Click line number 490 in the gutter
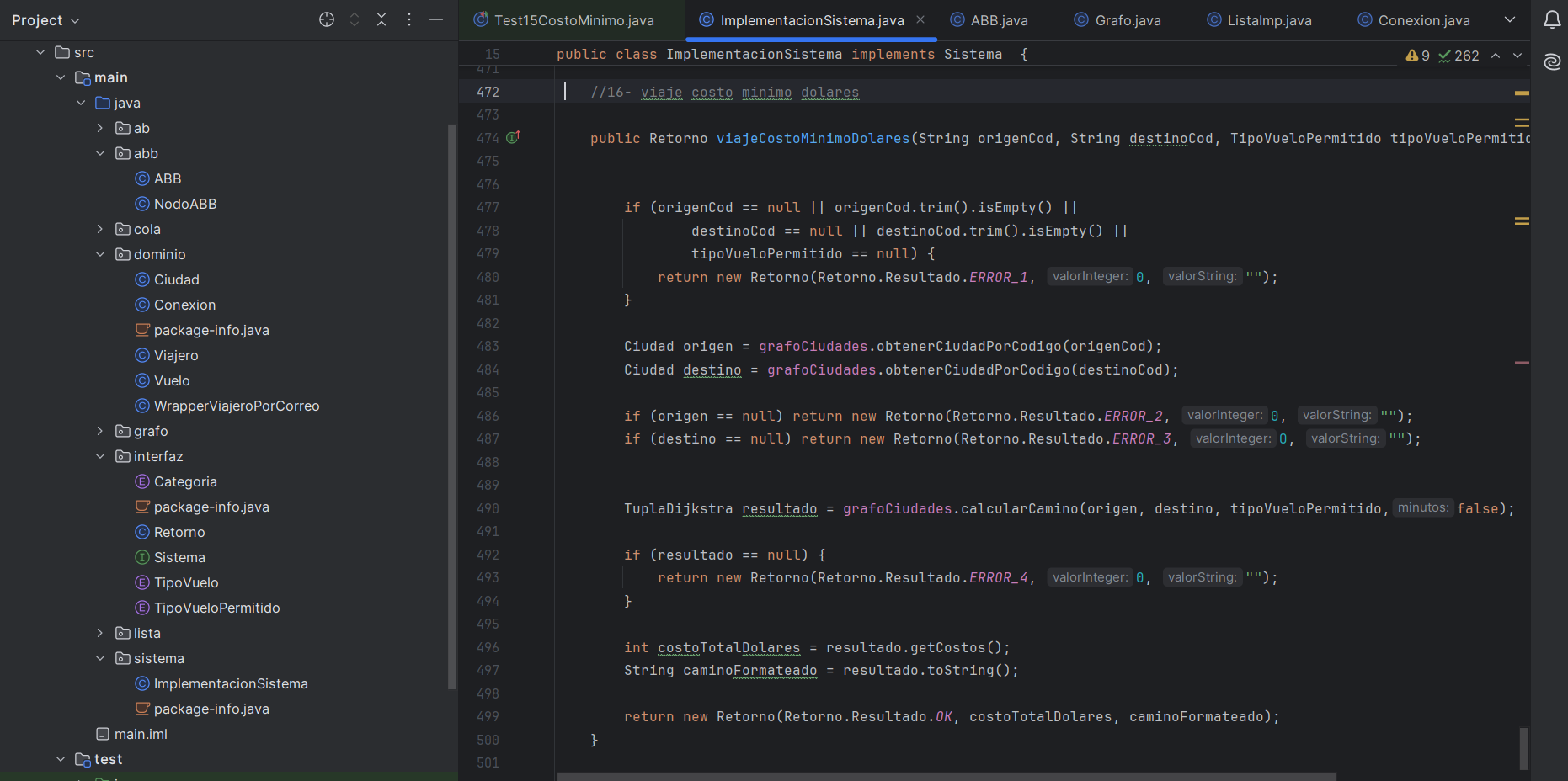The image size is (1568, 781). coord(488,508)
